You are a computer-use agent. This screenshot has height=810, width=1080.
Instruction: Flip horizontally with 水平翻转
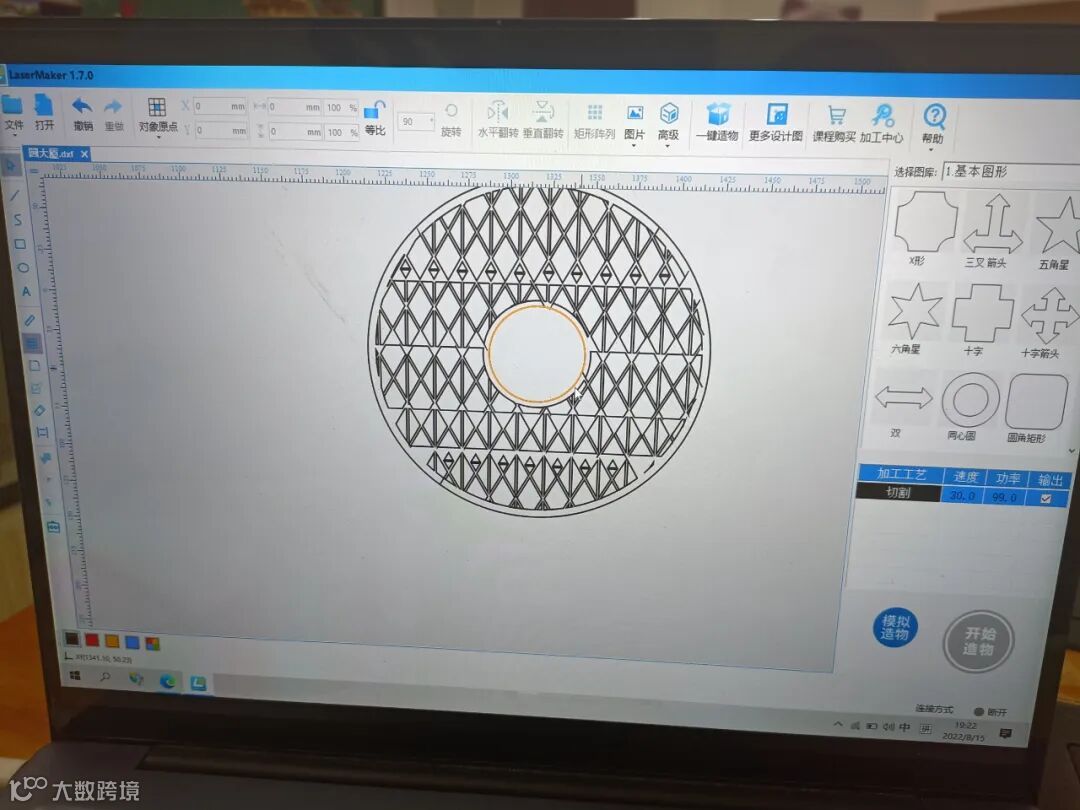pyautogui.click(x=497, y=112)
